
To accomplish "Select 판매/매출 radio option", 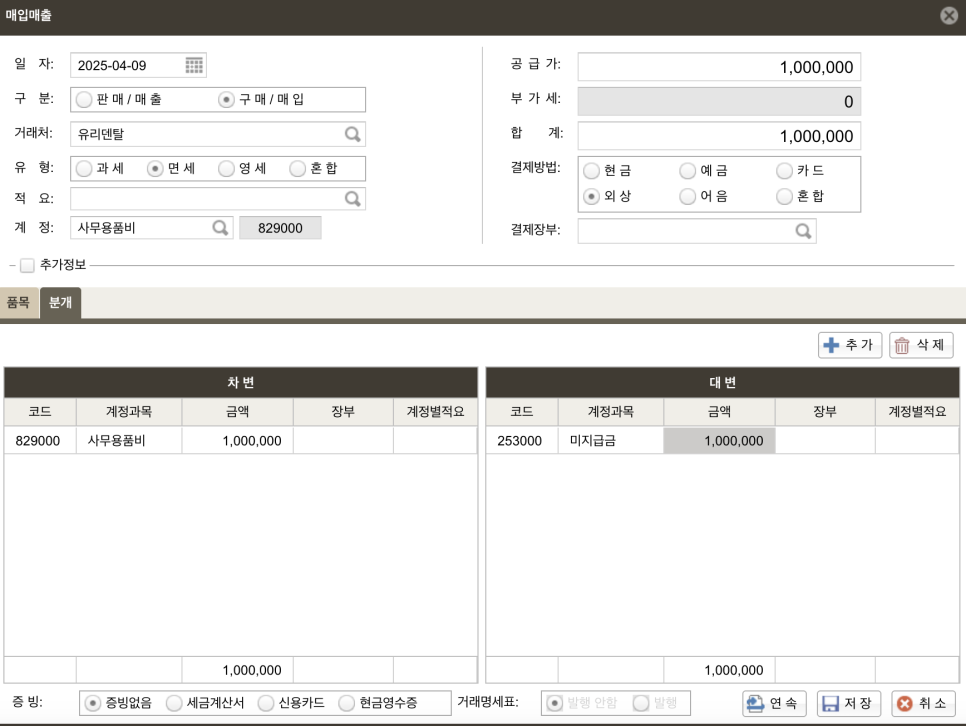I will 84,99.
